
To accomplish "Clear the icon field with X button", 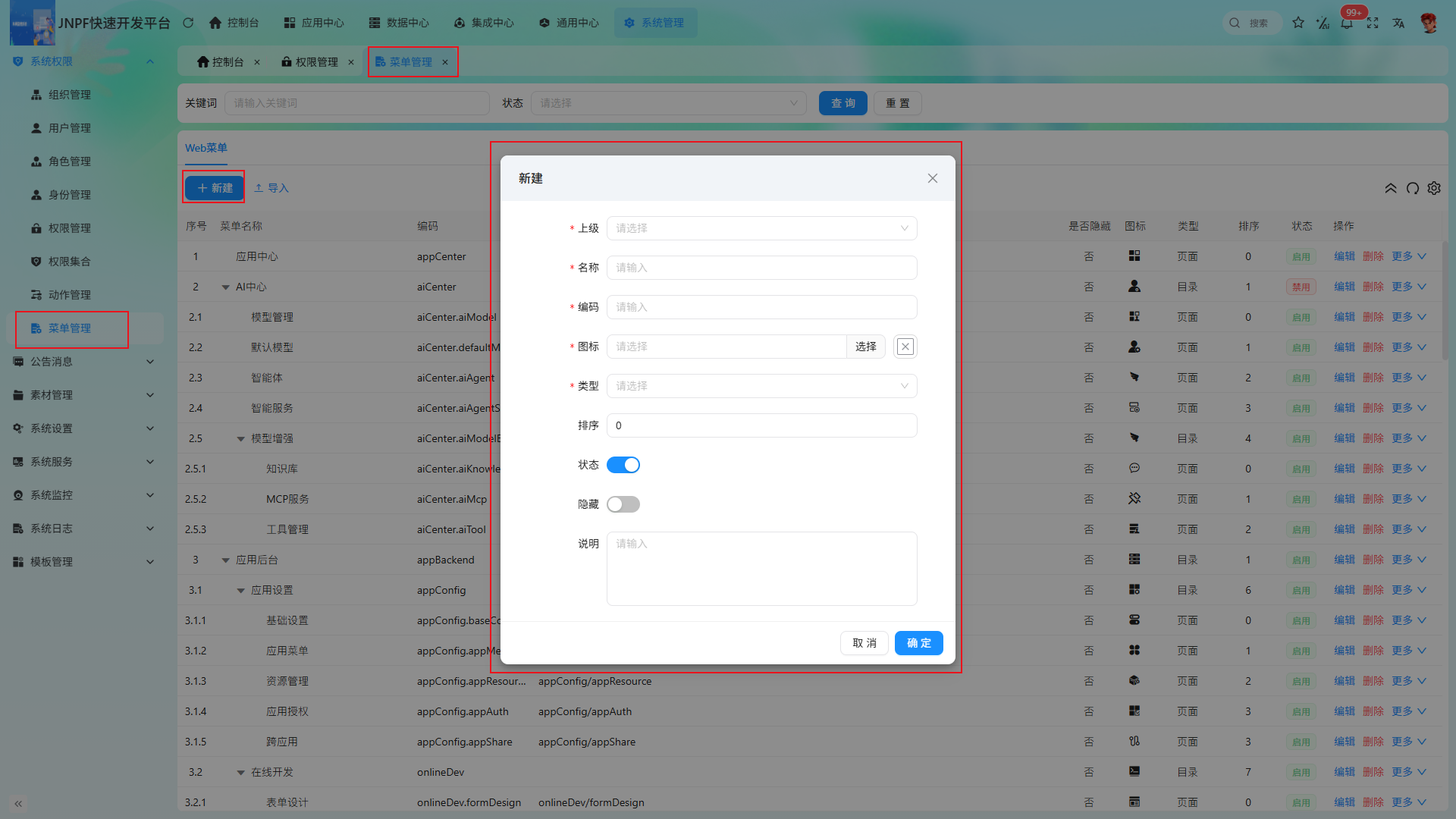I will (905, 347).
